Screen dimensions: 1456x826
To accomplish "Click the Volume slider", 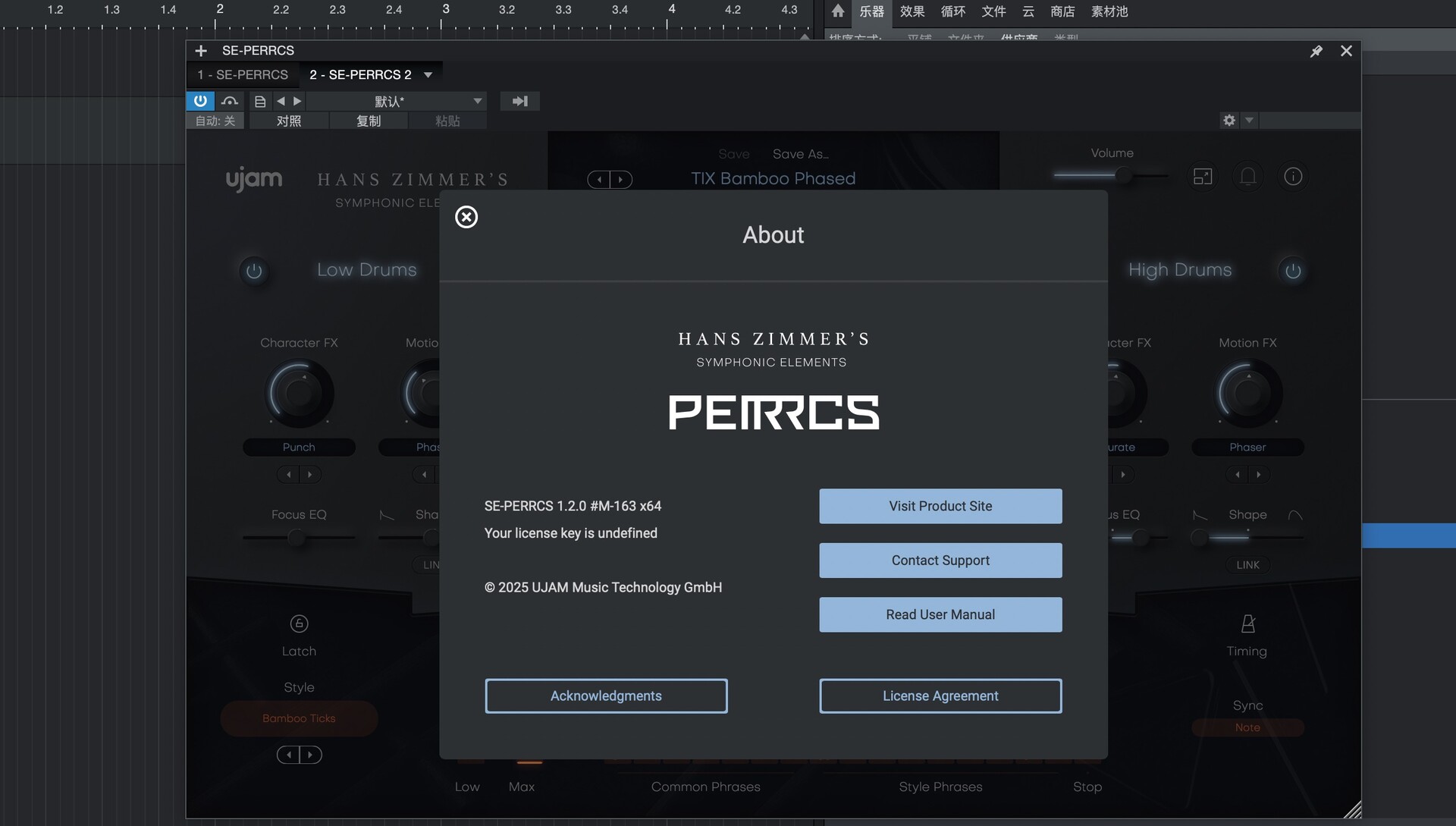I will (1111, 176).
